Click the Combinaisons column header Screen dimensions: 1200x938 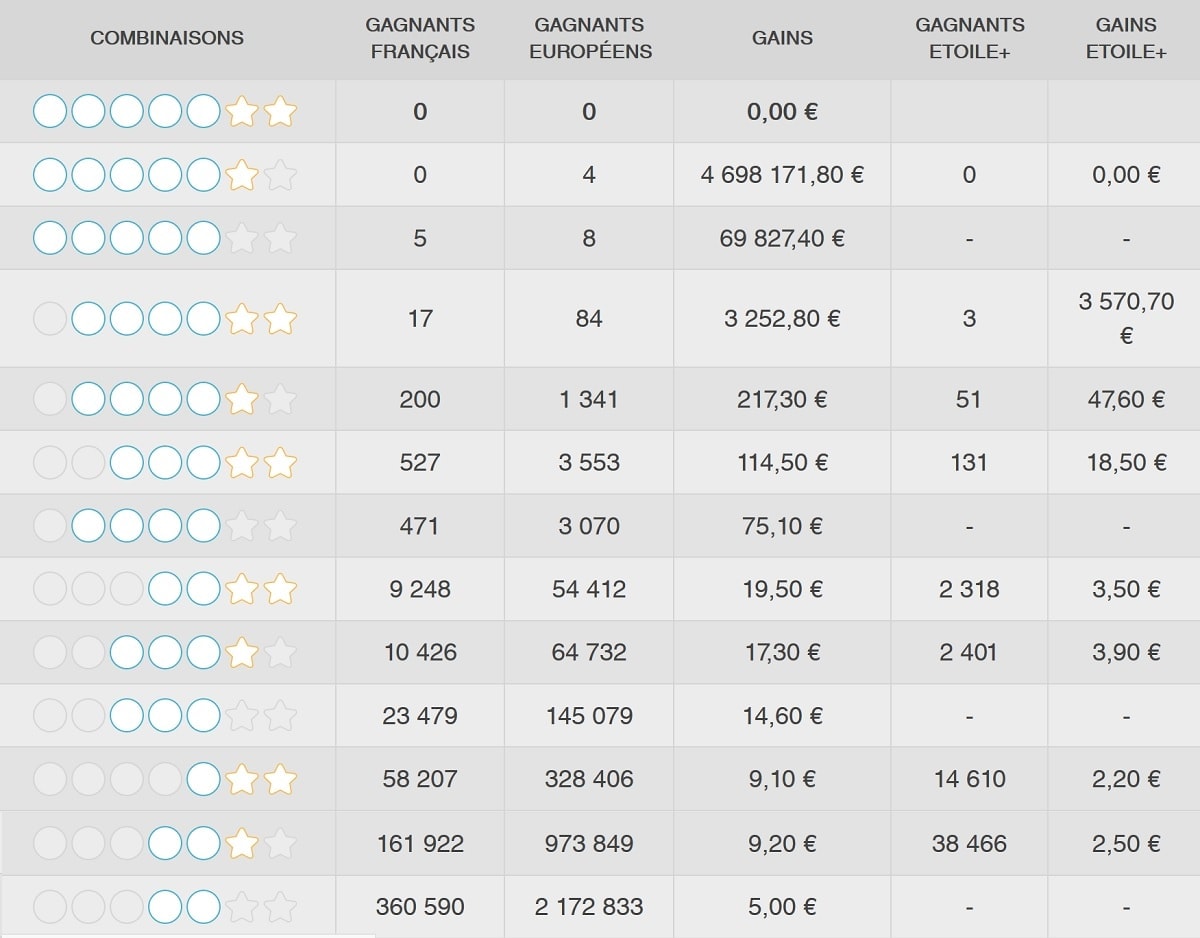[x=167, y=38]
